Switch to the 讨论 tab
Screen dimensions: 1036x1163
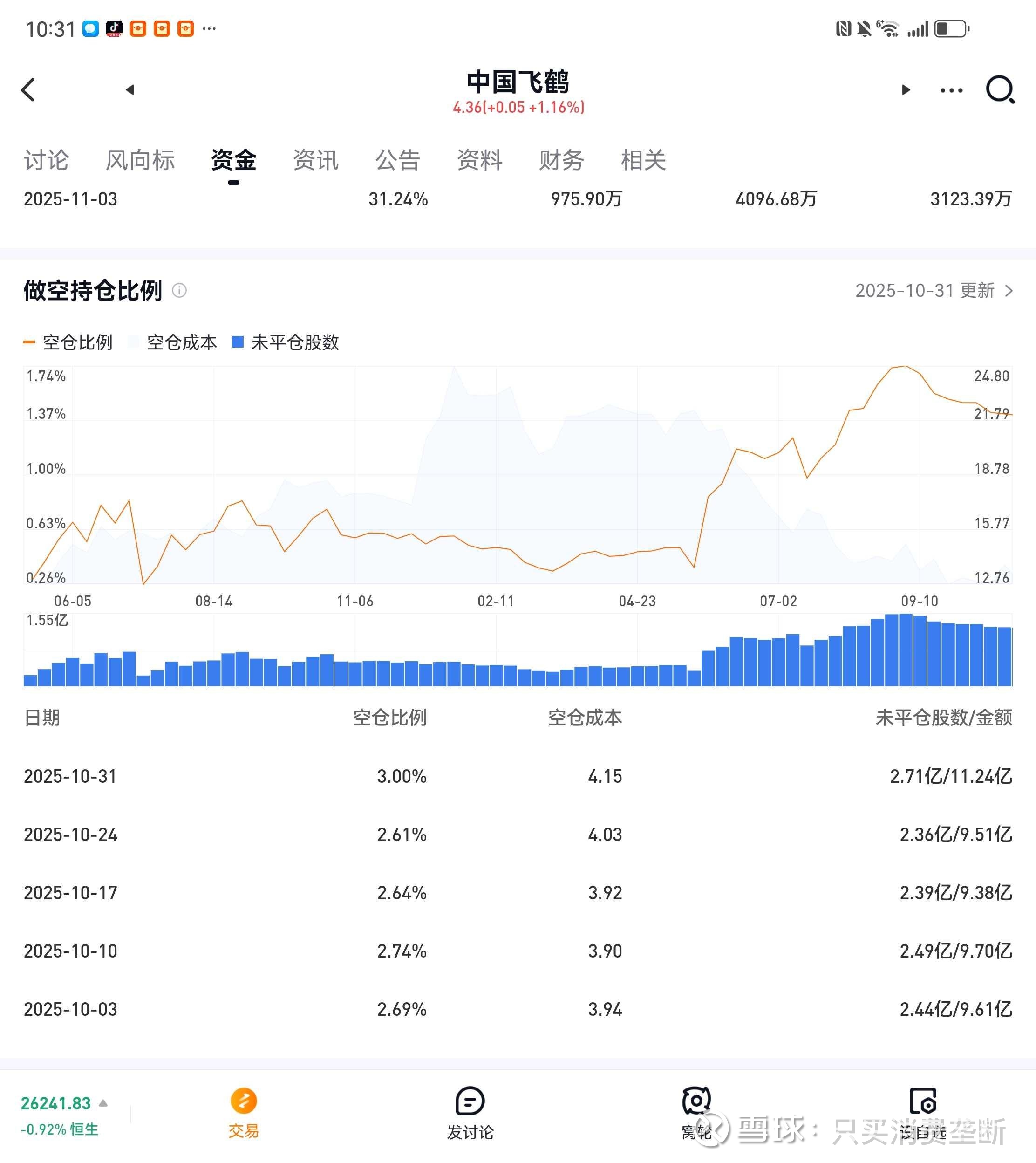(46, 160)
